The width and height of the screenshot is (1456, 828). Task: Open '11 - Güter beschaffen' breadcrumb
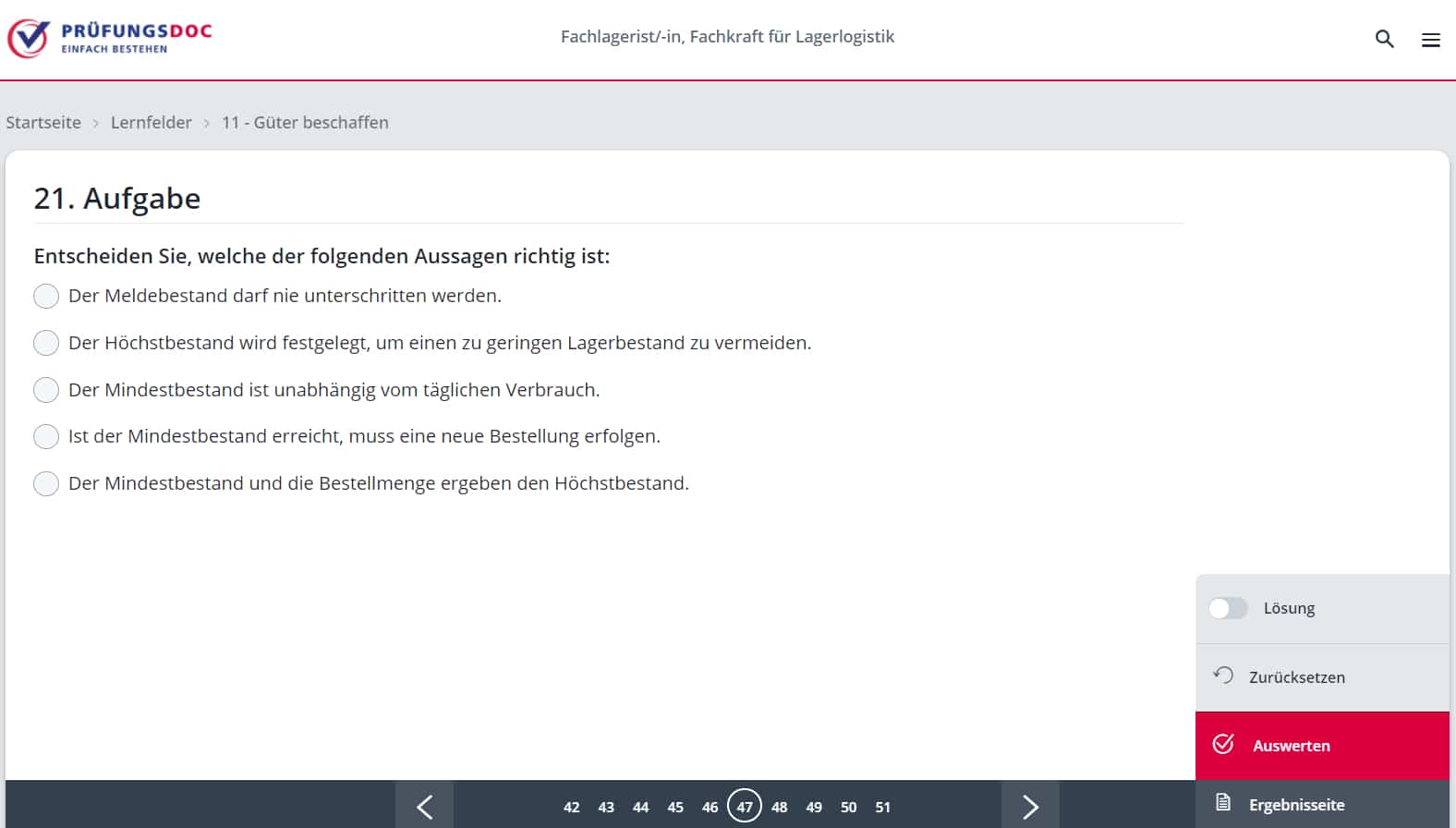[305, 122]
